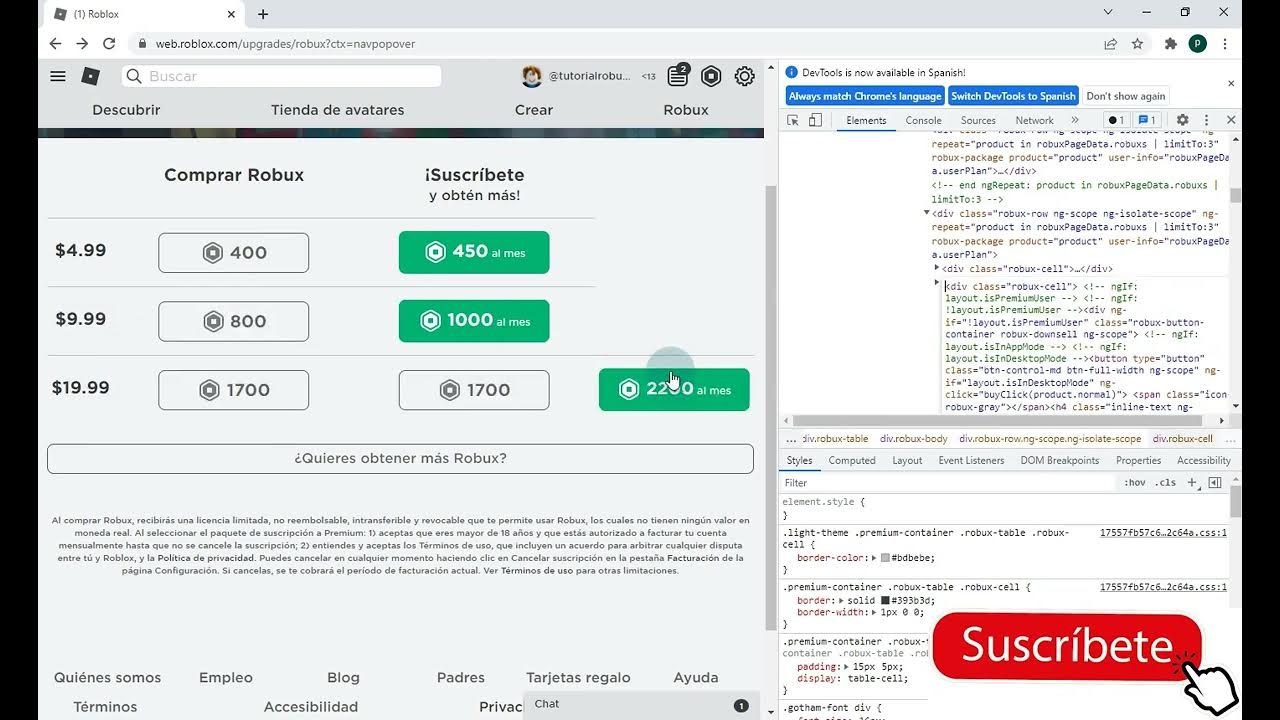Open Chrome profile avatar P
The height and width of the screenshot is (720, 1280).
[1197, 44]
